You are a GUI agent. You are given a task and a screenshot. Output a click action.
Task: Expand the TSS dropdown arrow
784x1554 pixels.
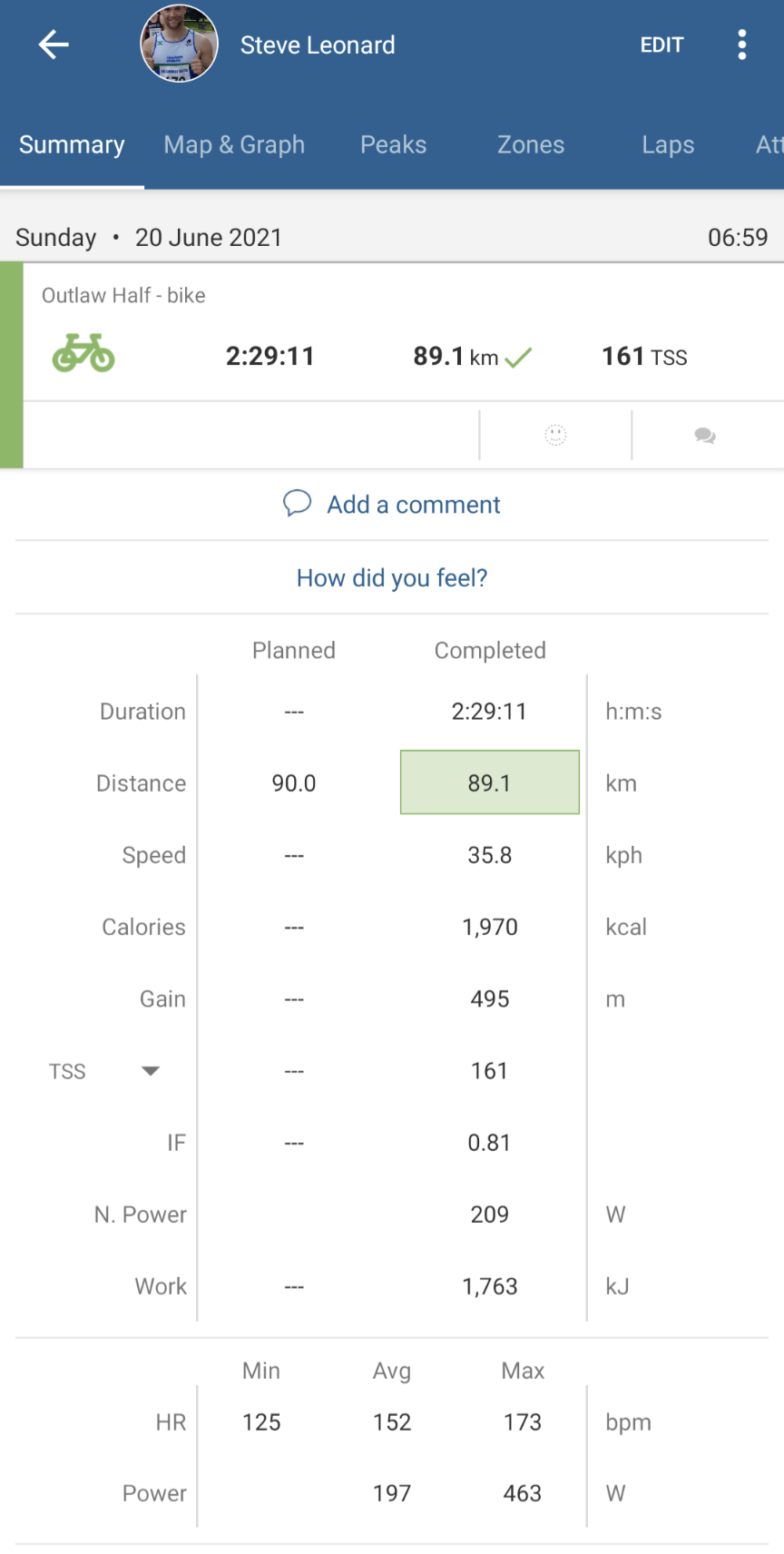pyautogui.click(x=151, y=1071)
